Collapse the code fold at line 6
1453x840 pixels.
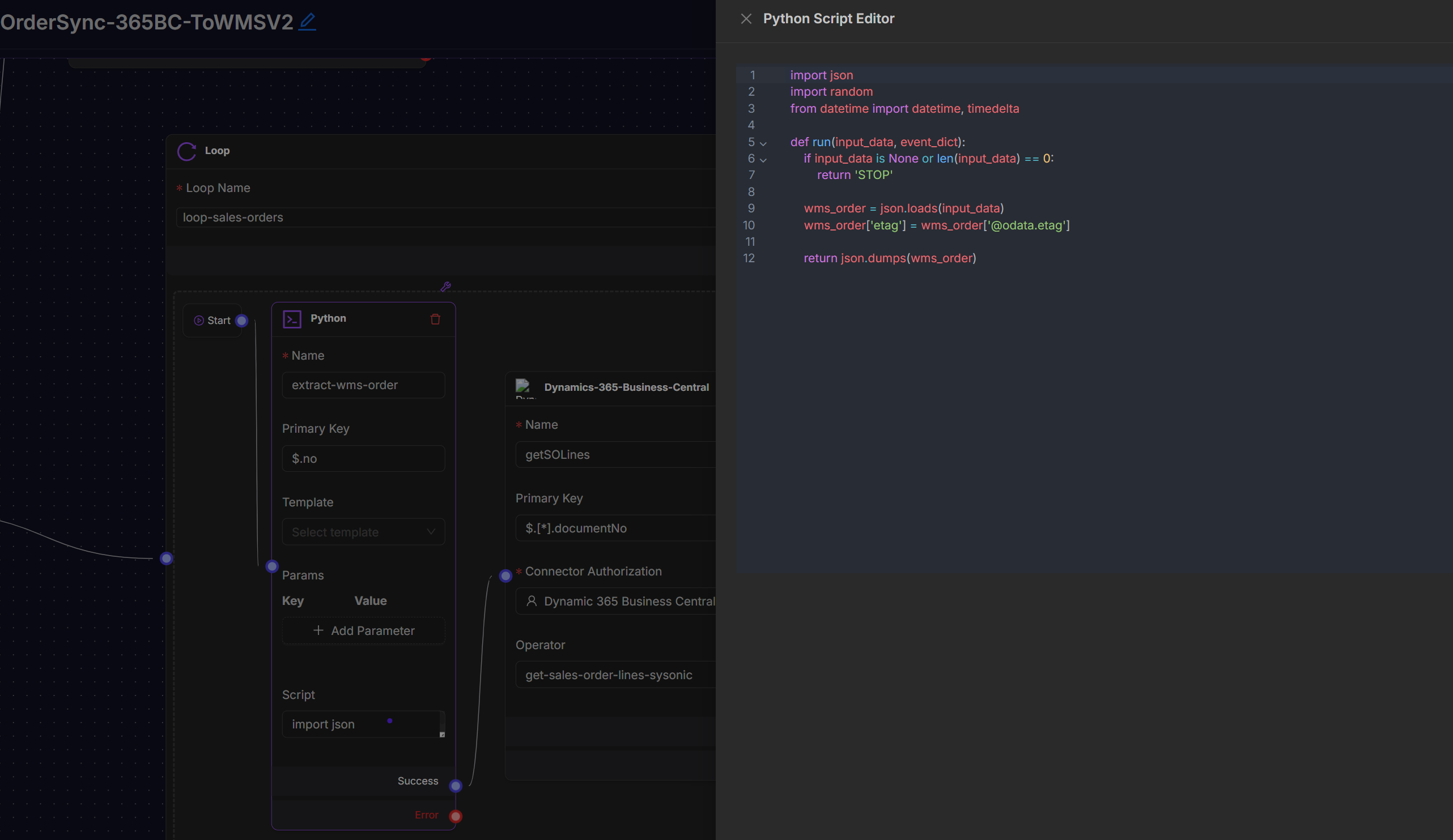pos(763,160)
